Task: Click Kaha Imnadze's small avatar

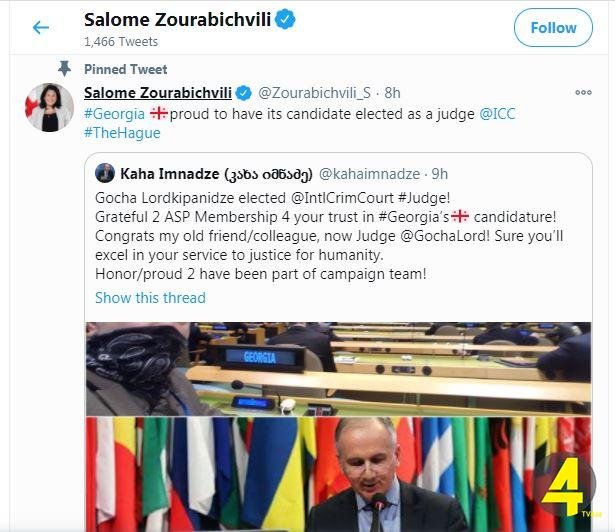Action: [x=105, y=173]
